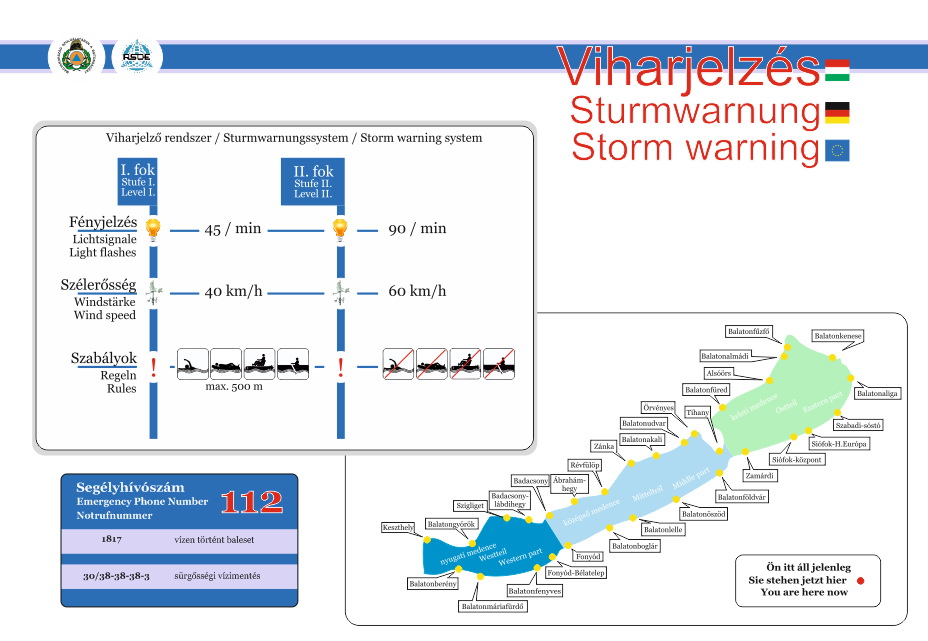Click the red 'You are here' dot
928x641 pixels.
point(860,580)
